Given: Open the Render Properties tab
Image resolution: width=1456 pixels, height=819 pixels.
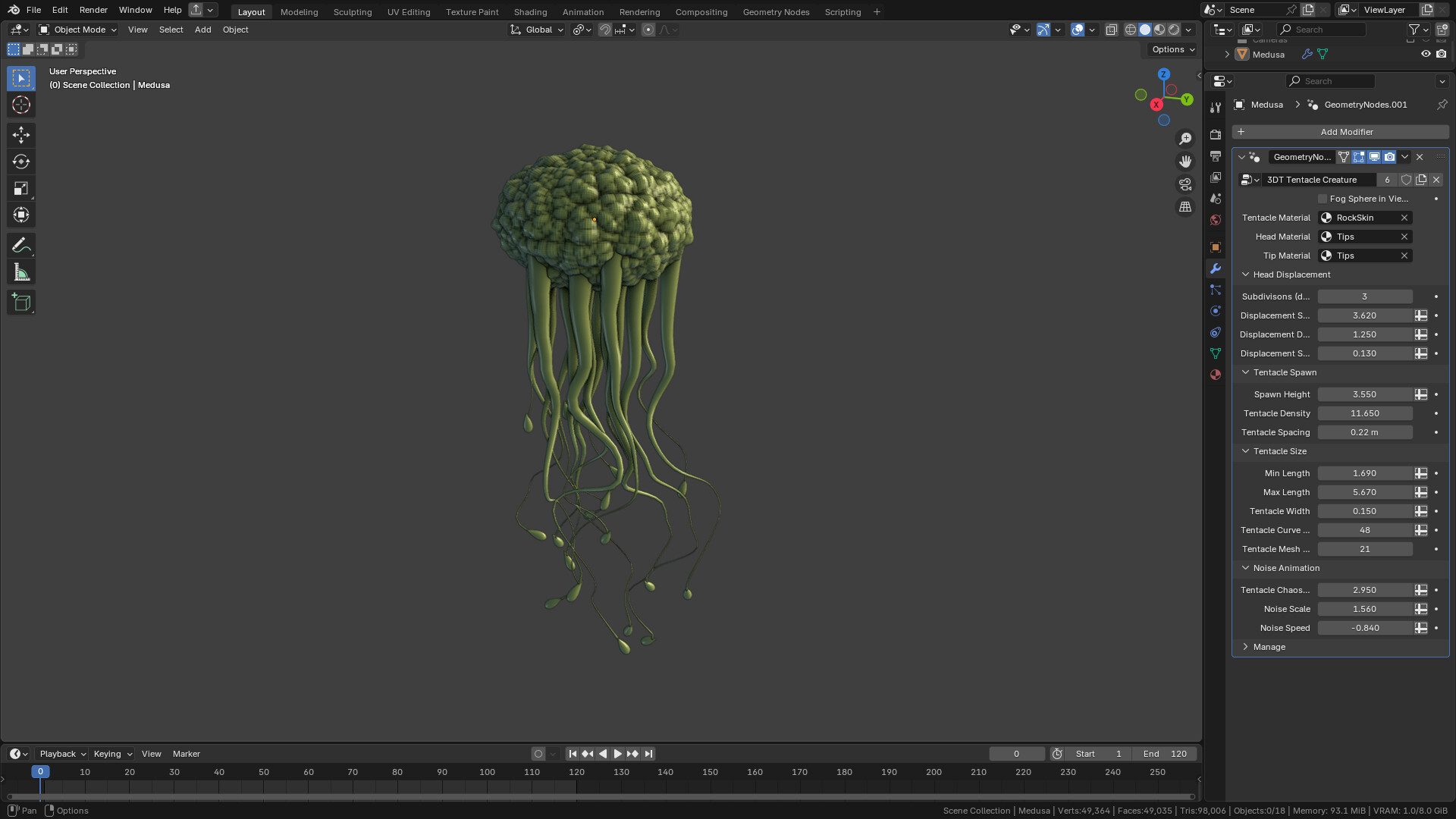Looking at the screenshot, I should point(1215,133).
